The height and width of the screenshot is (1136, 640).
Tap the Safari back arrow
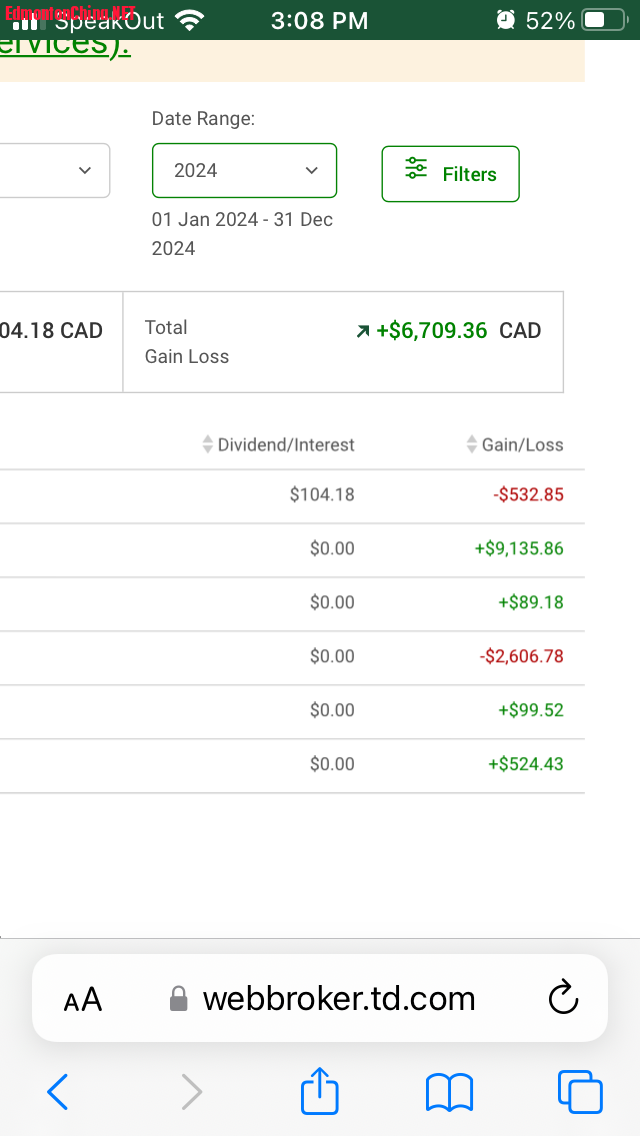(x=58, y=1091)
